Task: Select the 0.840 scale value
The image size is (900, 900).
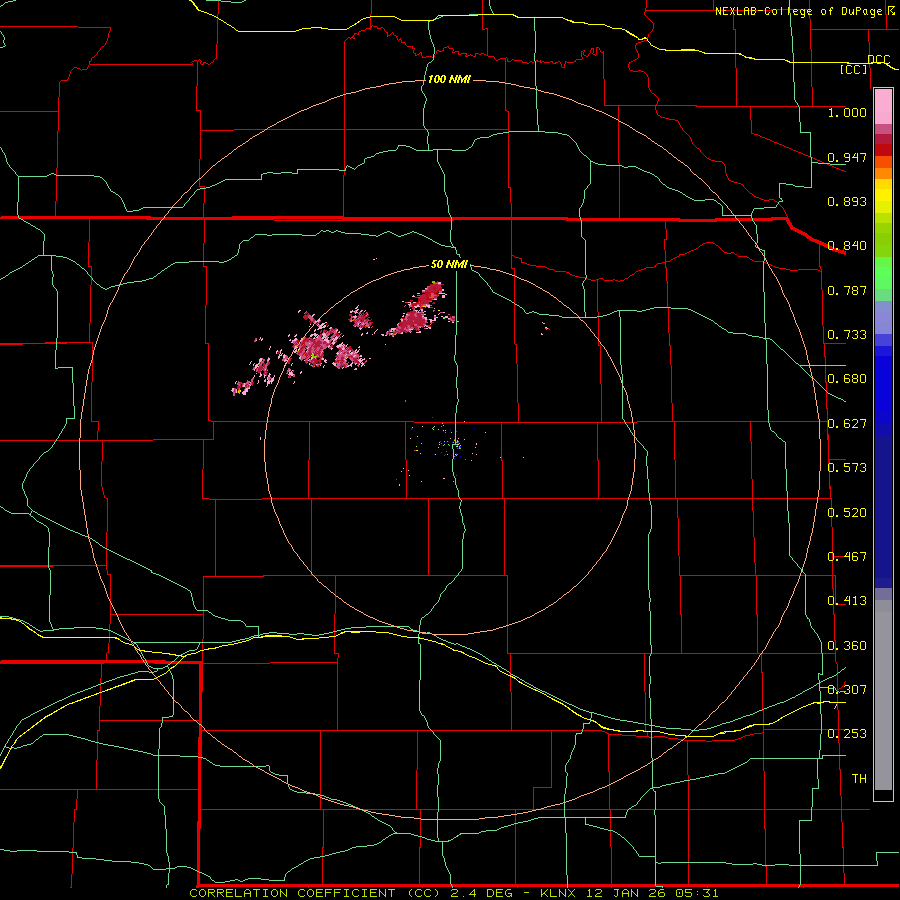Action: (847, 246)
